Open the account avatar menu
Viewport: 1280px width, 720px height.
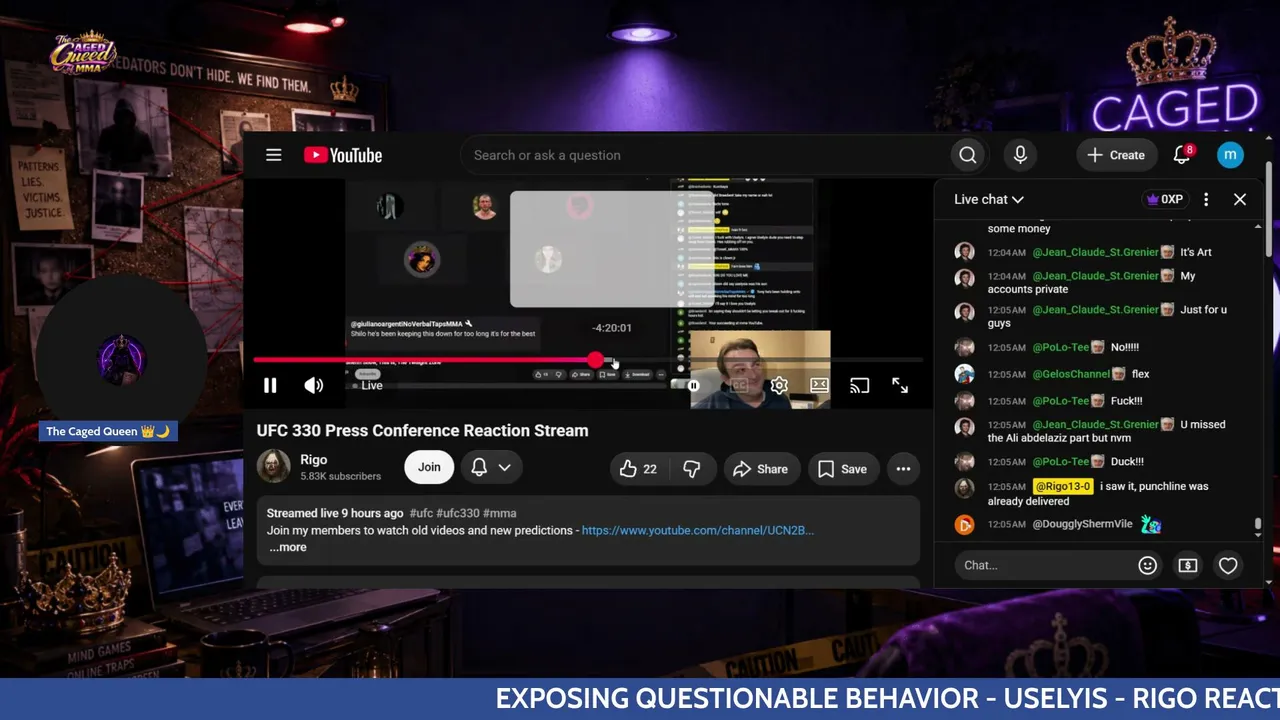(x=1230, y=155)
